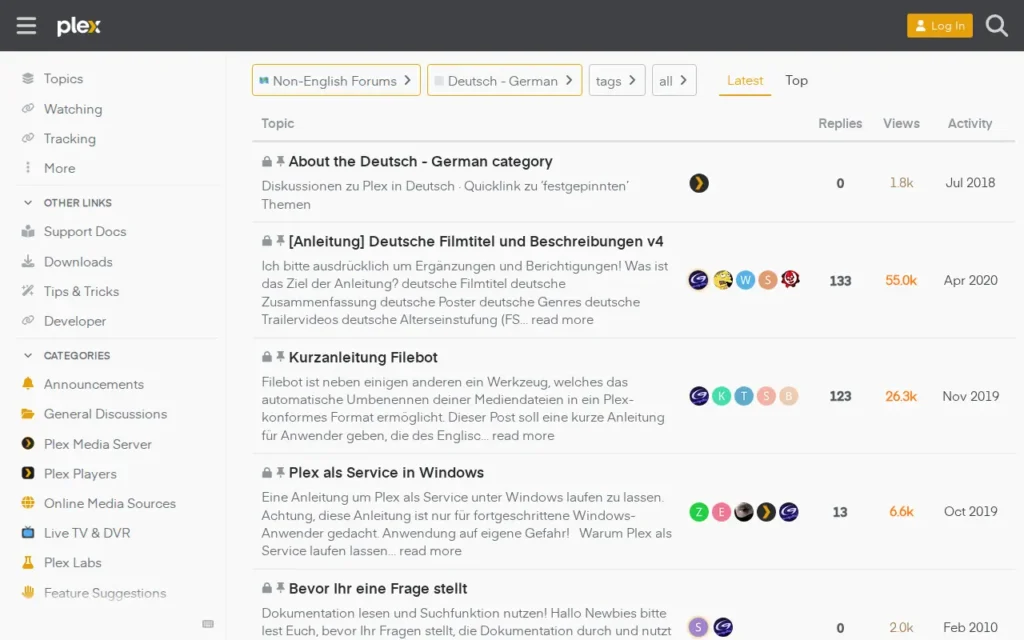Click the Apr 2020 activity date
1024x640 pixels.
click(970, 280)
